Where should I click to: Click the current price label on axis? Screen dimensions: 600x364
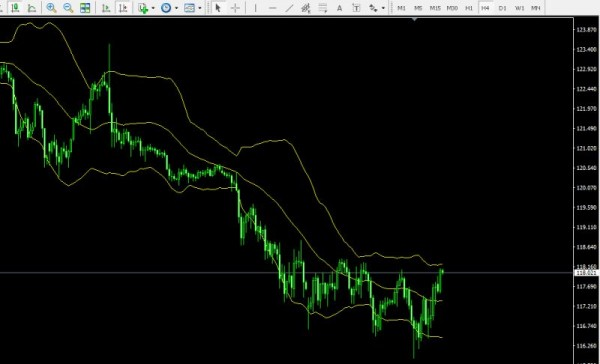pyautogui.click(x=586, y=273)
